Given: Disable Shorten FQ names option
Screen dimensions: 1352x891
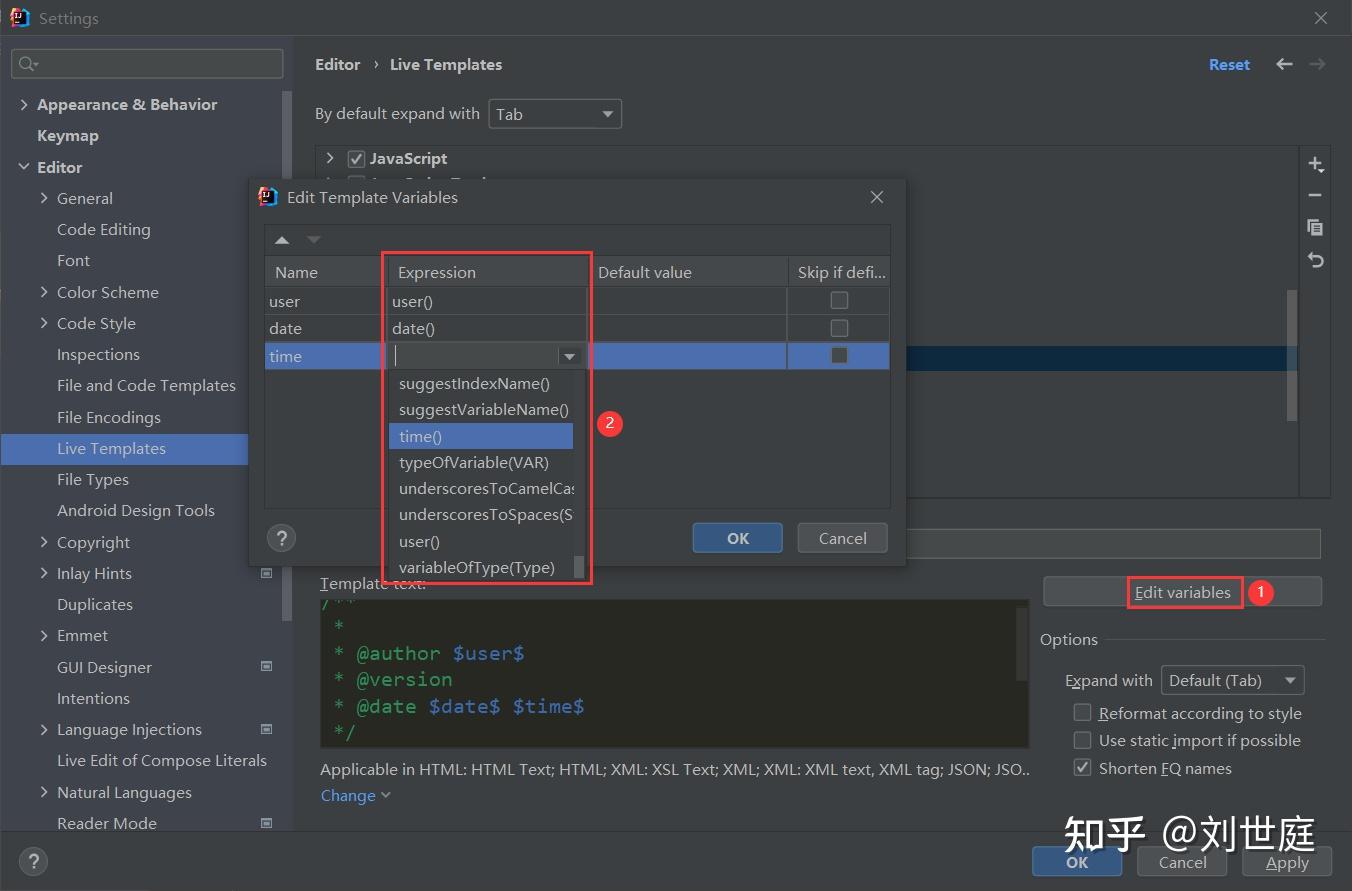Looking at the screenshot, I should point(1082,768).
